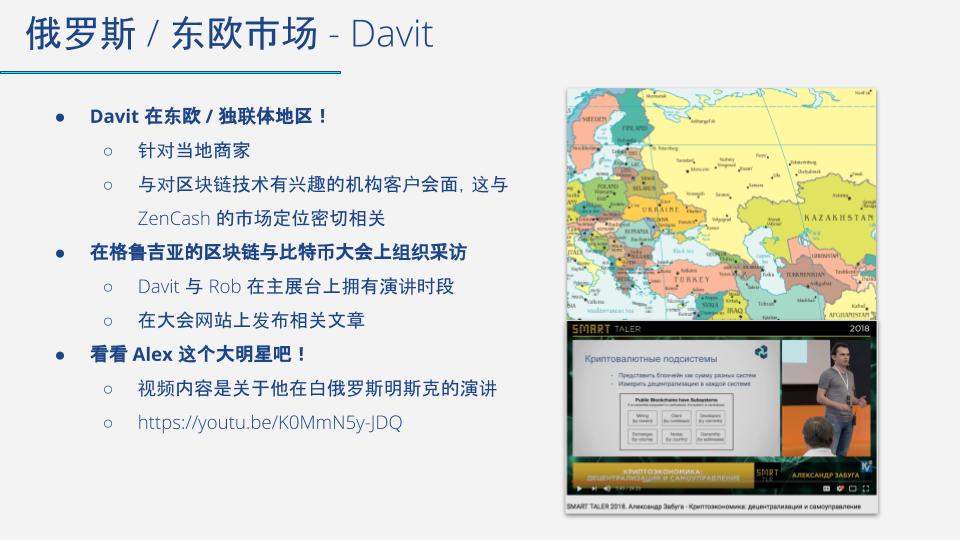Enter fullscreen on the video player
The width and height of the screenshot is (960, 540).
coord(865,488)
